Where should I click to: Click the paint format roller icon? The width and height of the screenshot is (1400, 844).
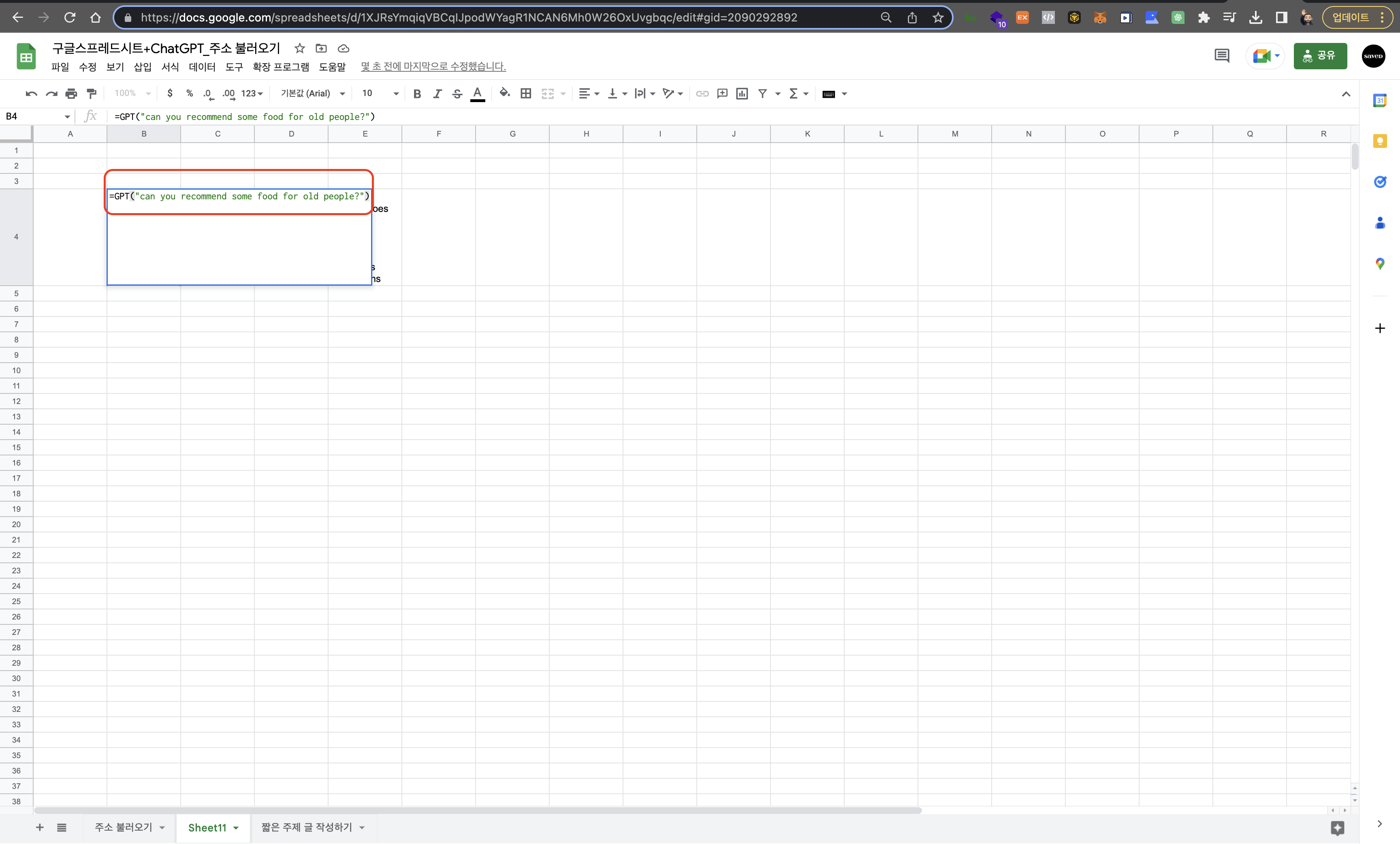[92, 94]
